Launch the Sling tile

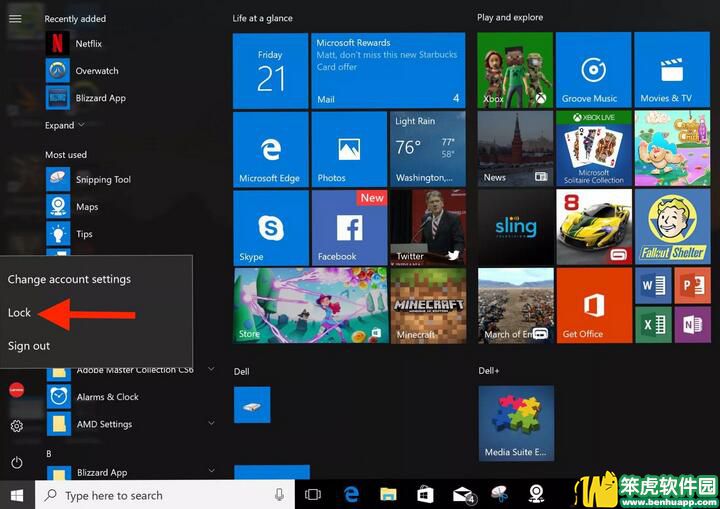[516, 227]
